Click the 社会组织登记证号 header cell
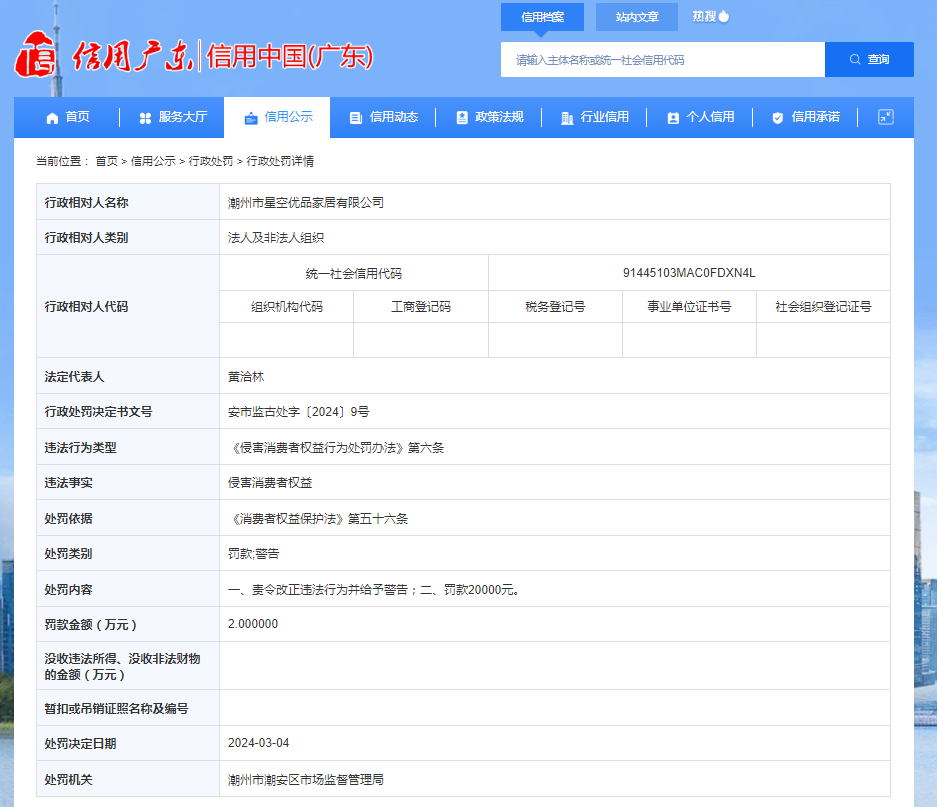Viewport: 937px width, 807px height. click(823, 307)
